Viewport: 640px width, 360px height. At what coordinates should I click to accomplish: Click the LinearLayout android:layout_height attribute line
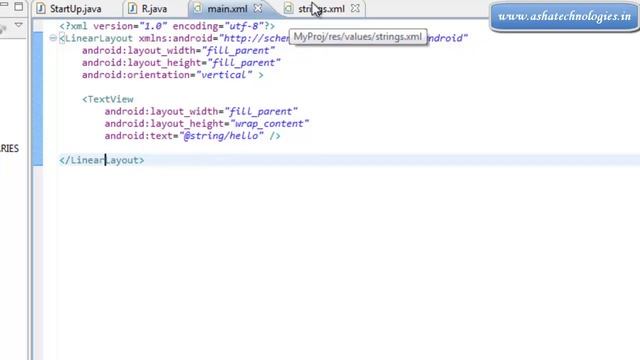[x=181, y=63]
